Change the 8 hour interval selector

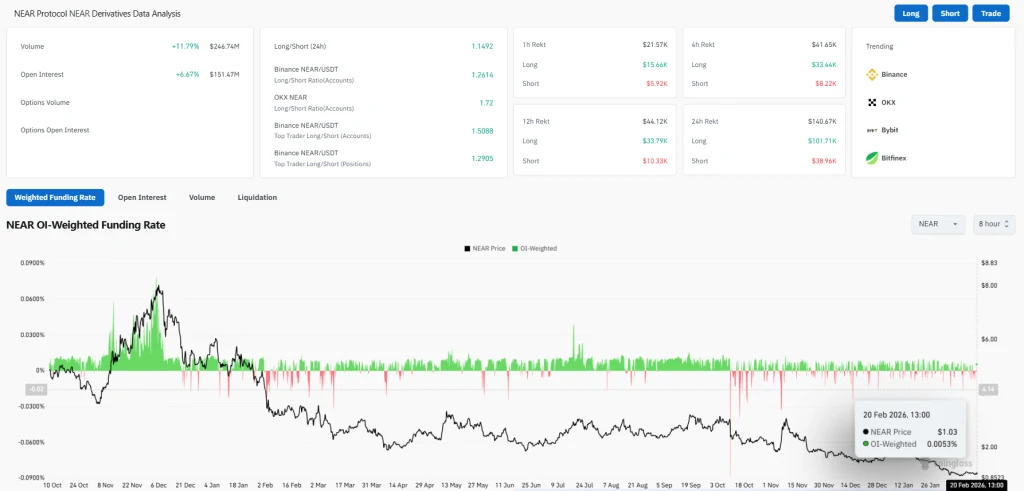(x=994, y=224)
